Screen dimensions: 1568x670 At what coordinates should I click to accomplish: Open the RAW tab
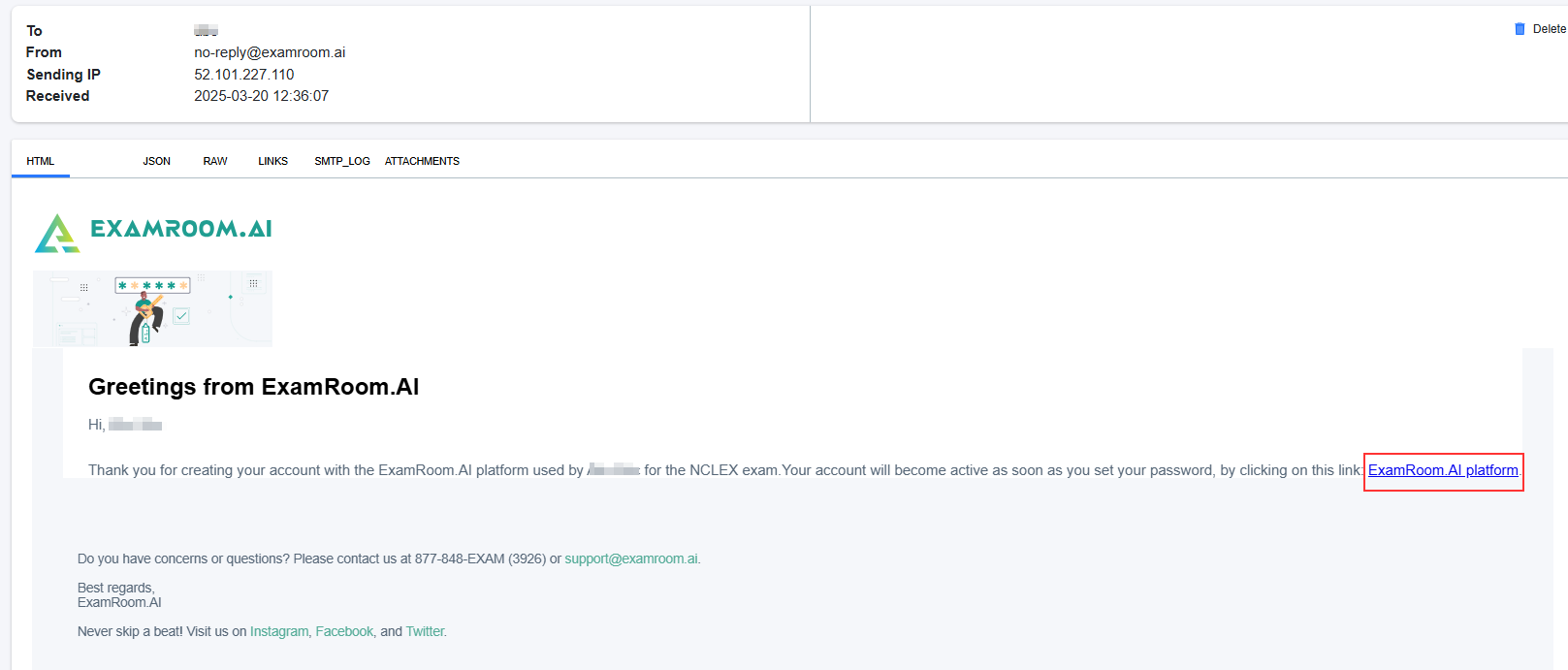click(x=215, y=161)
